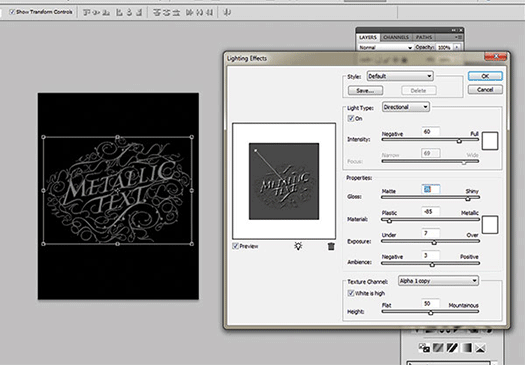This screenshot has height=365, width=525.
Task: Click the Intensity value field showing 60
Action: 431,132
